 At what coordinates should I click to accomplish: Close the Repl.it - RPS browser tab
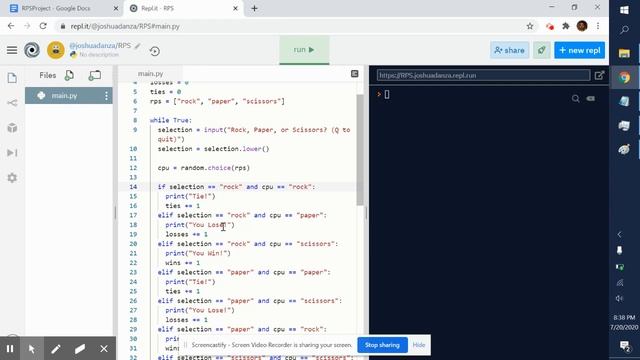click(235, 8)
